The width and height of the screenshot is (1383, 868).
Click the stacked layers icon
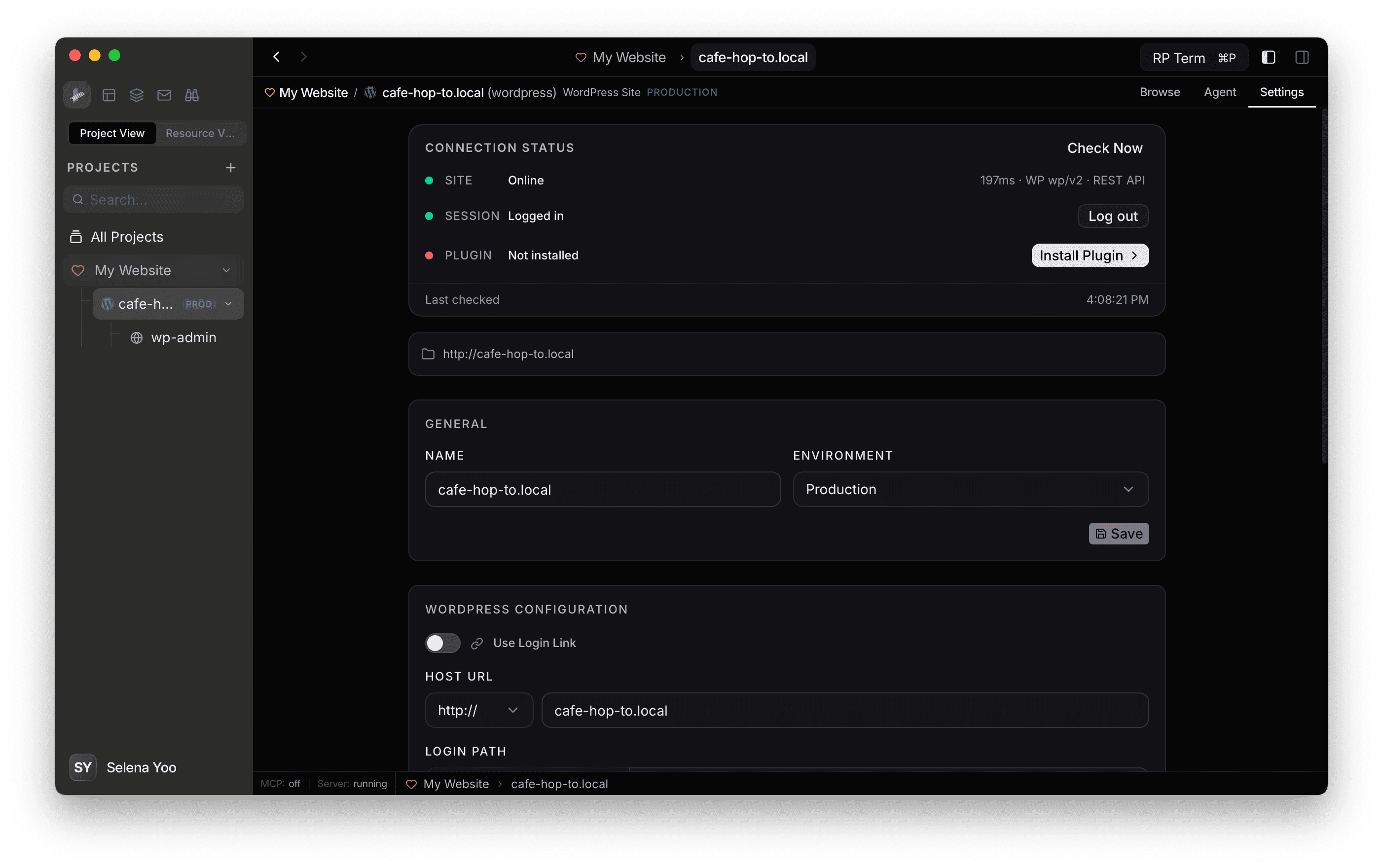[137, 95]
